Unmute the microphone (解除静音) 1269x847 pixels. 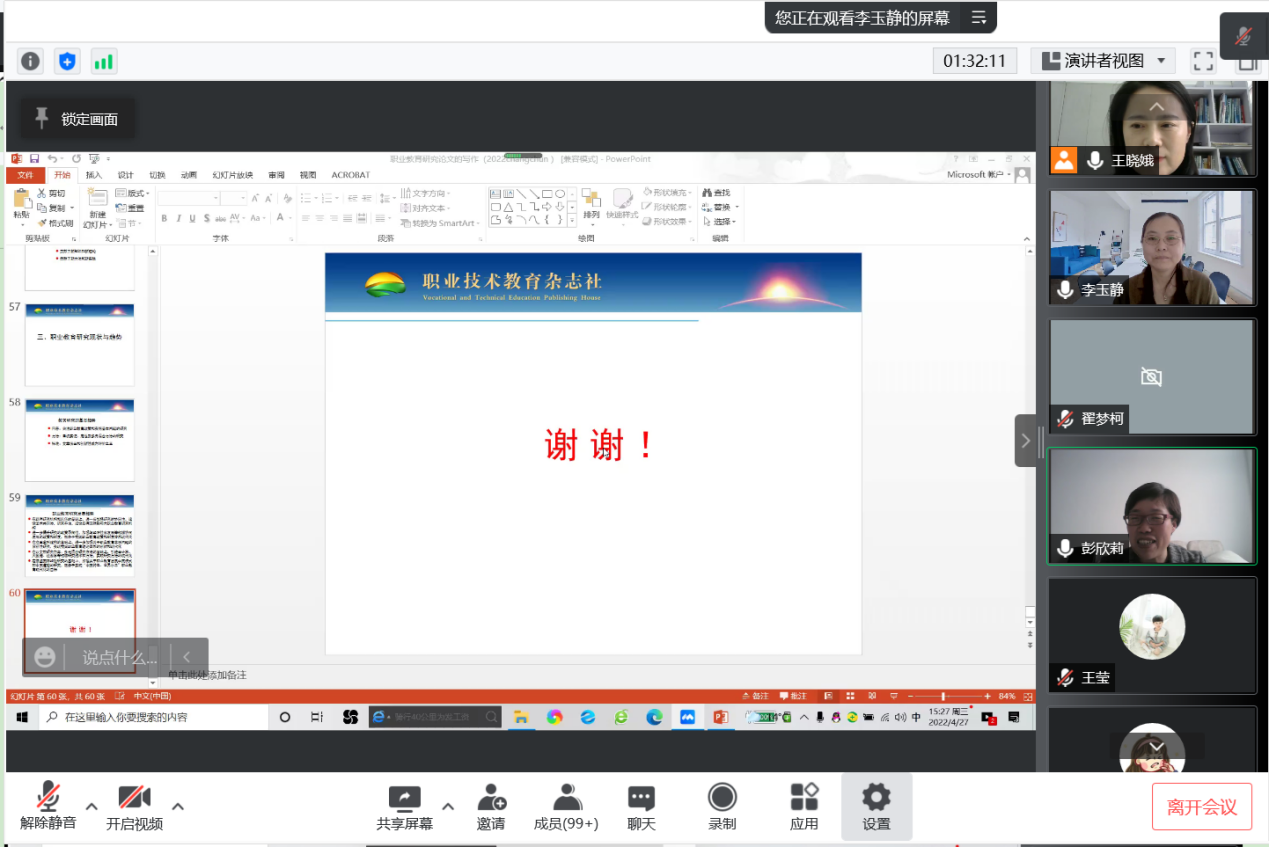click(x=48, y=806)
